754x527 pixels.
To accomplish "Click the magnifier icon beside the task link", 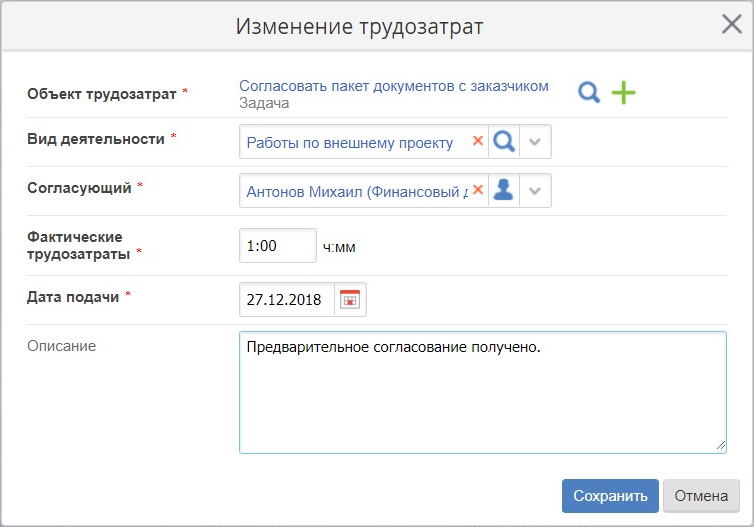I will coord(590,93).
